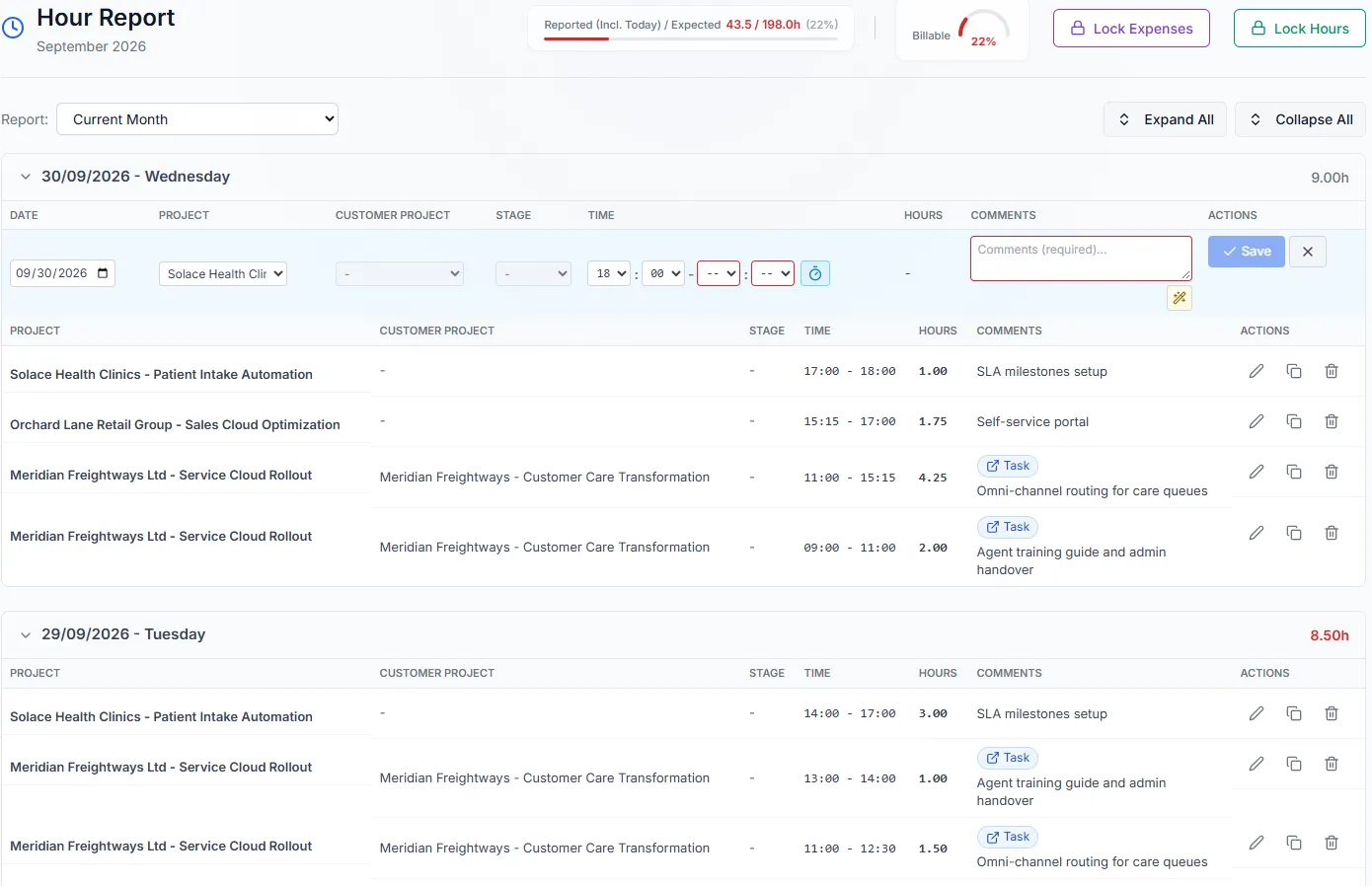
Task: Duplicate the 11:00 - 15:15 Omni-channel routing entry
Action: click(1294, 472)
